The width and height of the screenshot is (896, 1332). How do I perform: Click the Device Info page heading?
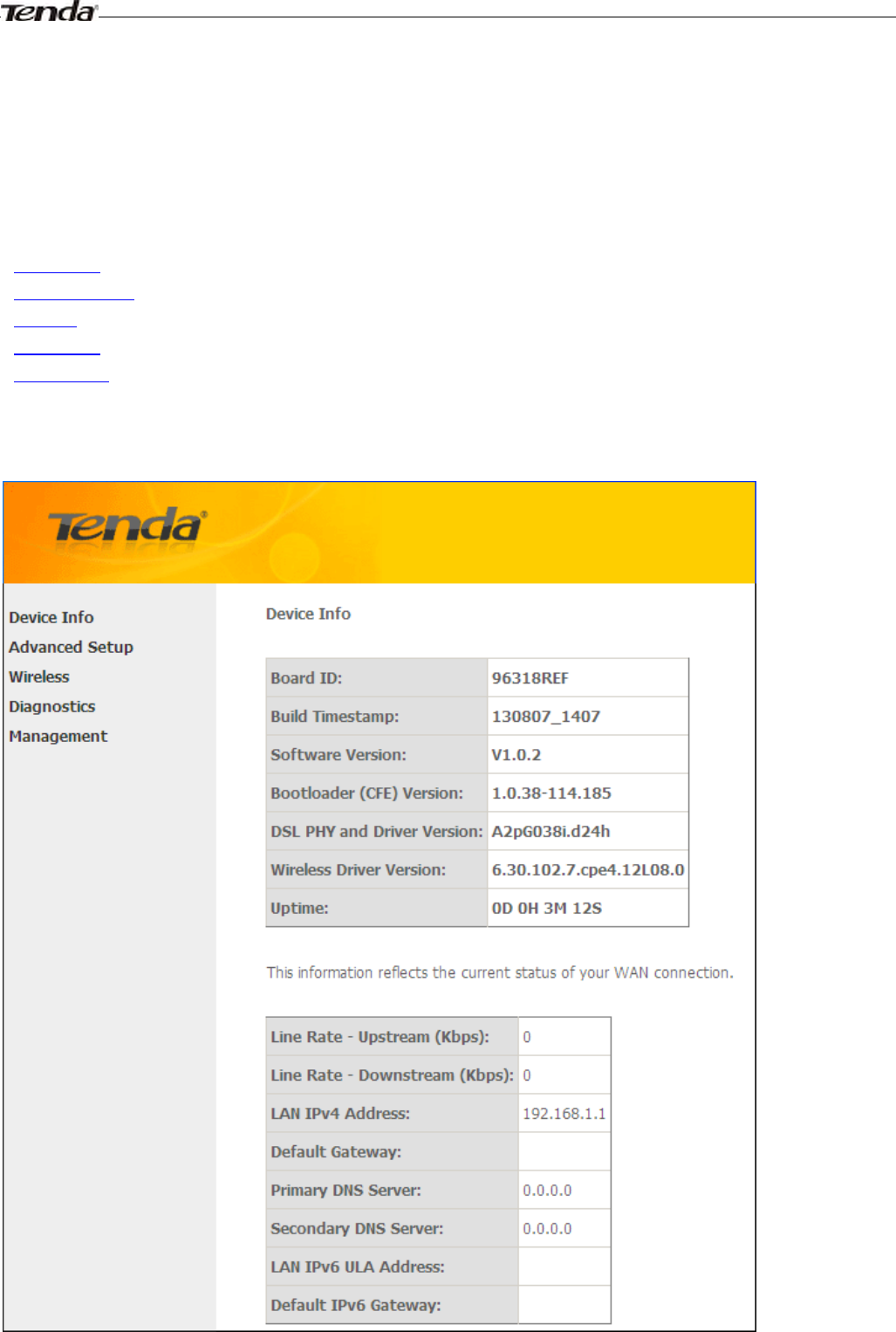tap(308, 614)
